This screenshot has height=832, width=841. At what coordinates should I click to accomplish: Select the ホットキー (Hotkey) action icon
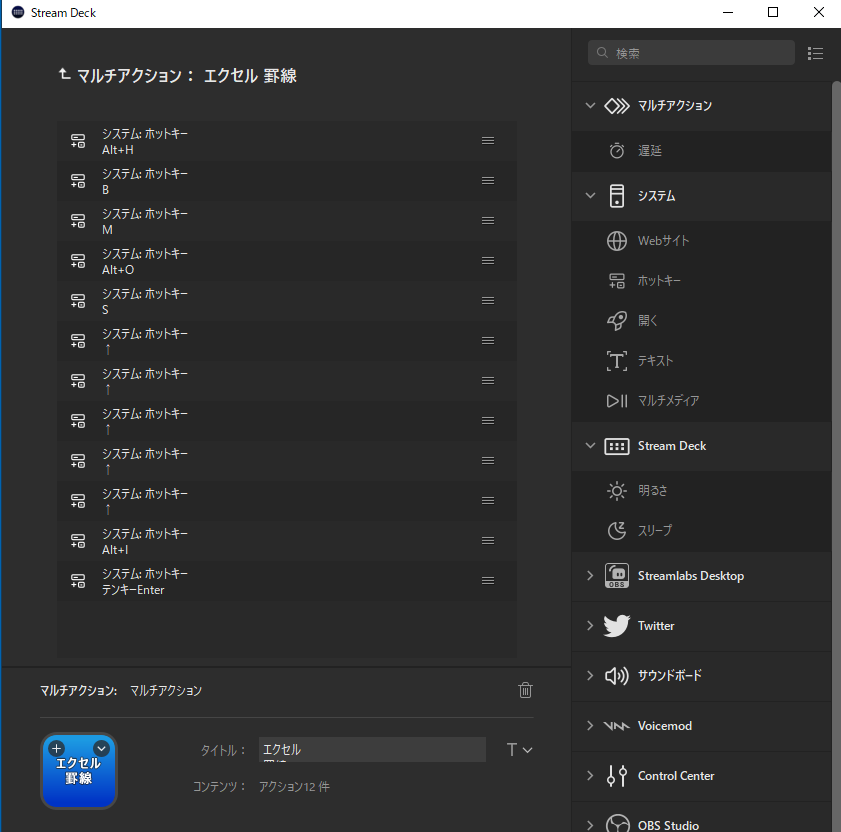617,280
